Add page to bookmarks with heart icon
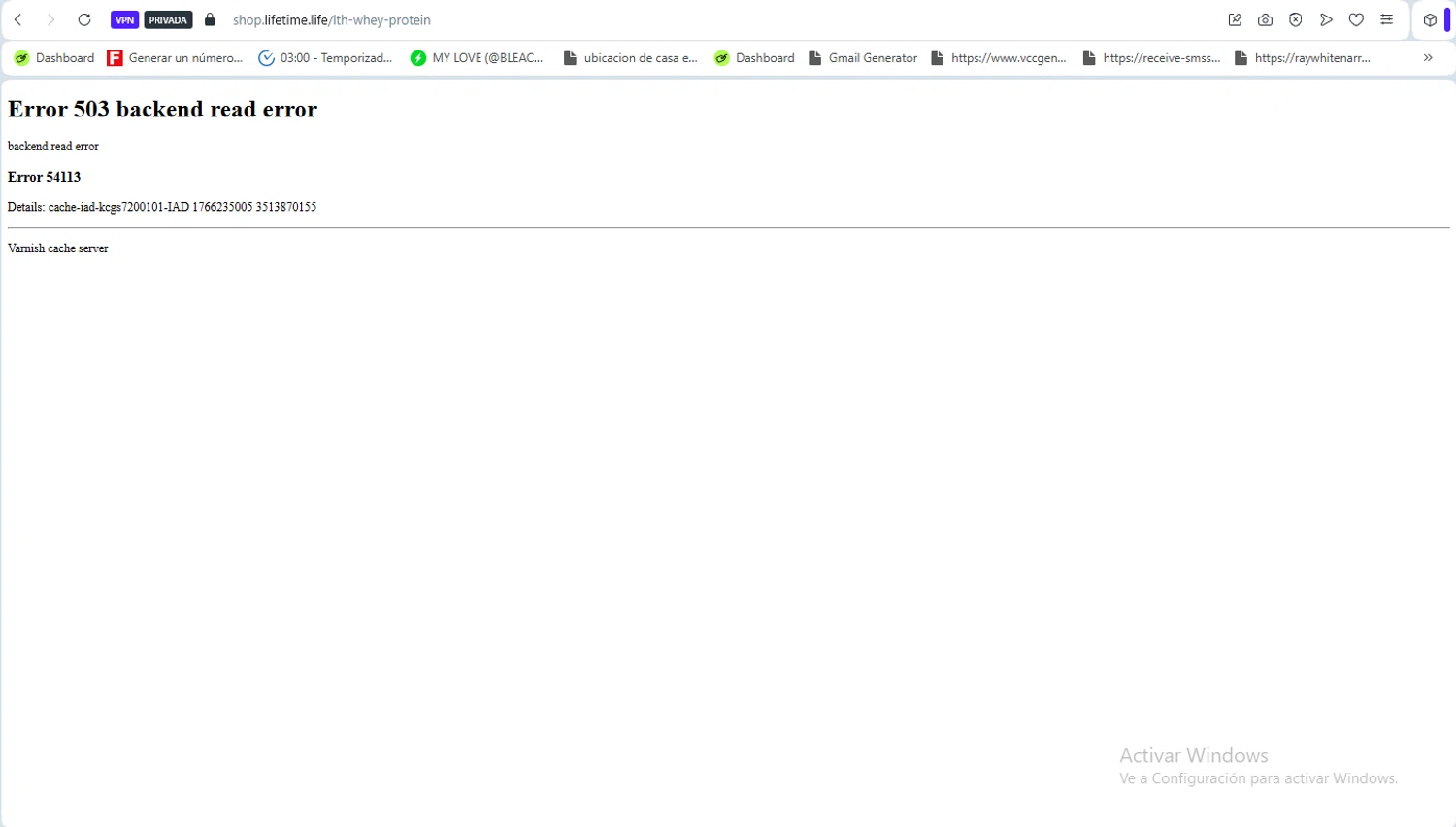The image size is (1456, 827). 1356,19
